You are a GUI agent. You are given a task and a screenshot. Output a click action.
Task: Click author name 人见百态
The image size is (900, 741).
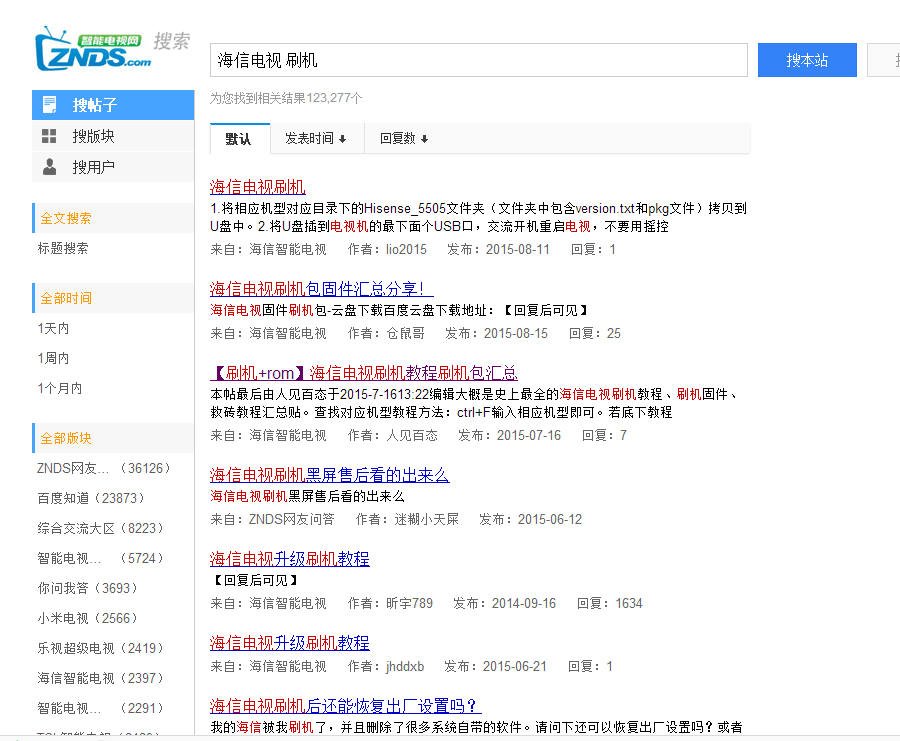pyautogui.click(x=412, y=436)
